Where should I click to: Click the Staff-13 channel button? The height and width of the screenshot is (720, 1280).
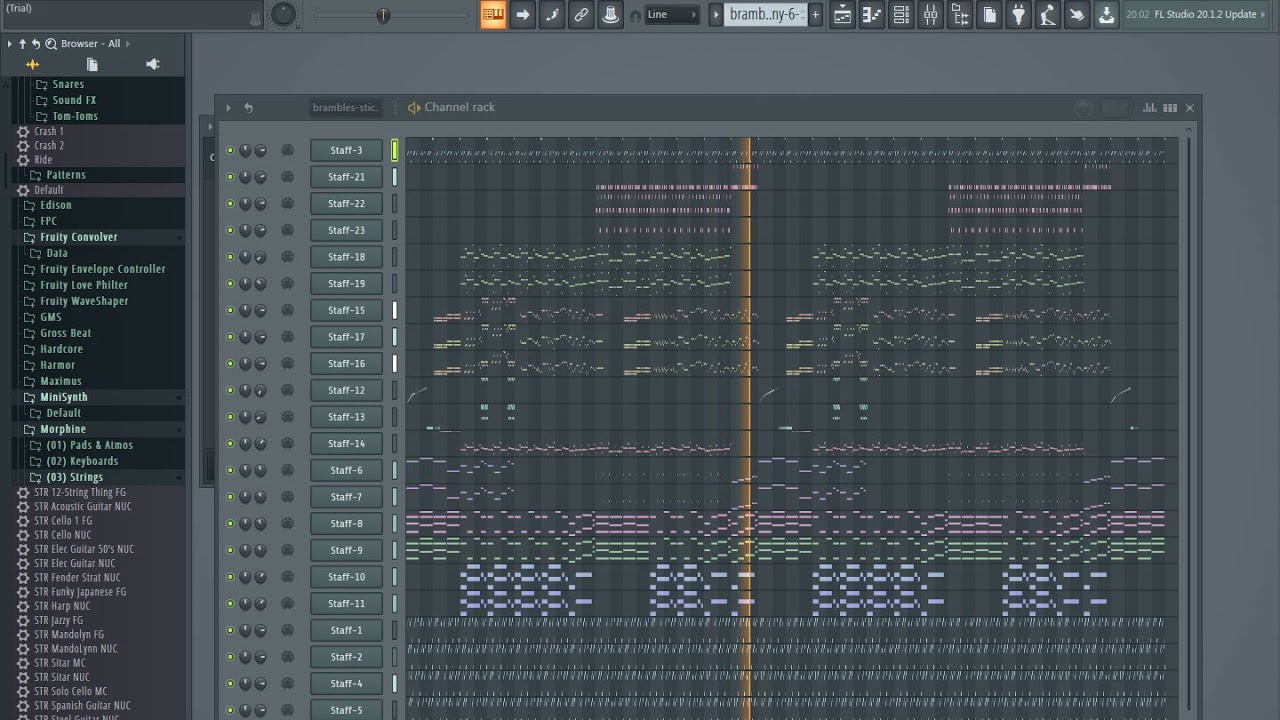point(346,416)
